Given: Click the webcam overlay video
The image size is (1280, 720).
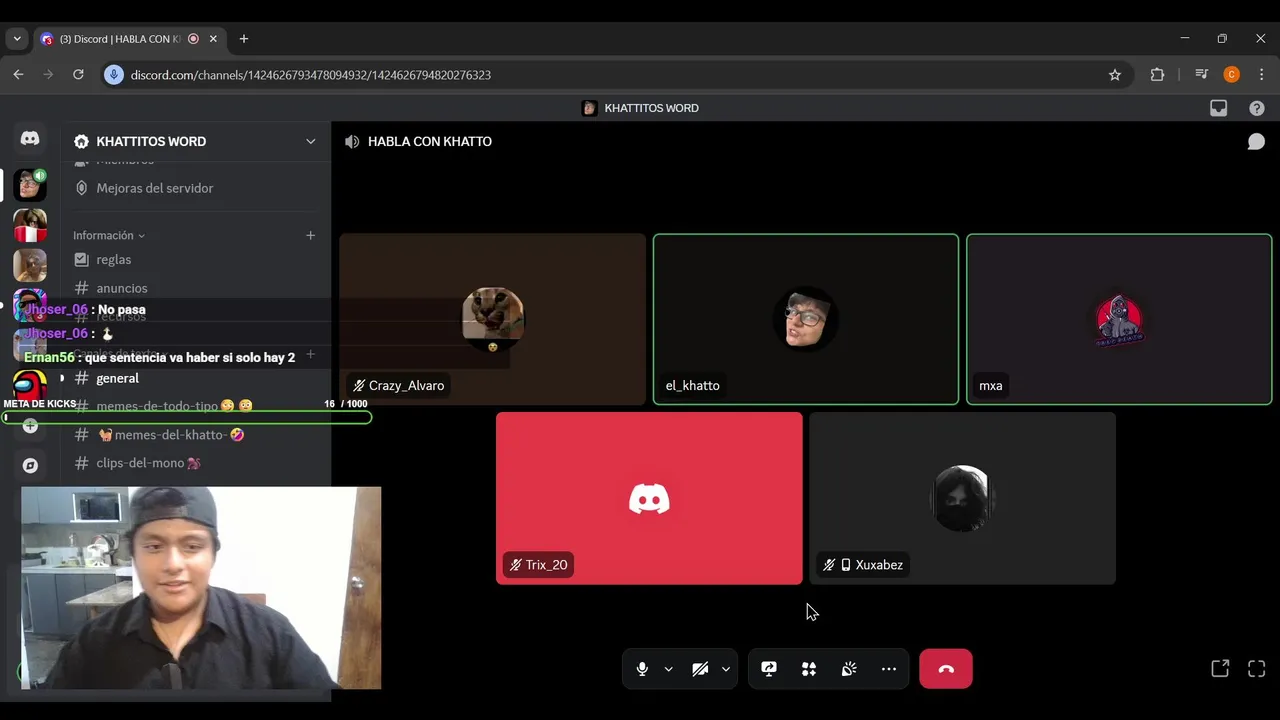Looking at the screenshot, I should coord(201,588).
